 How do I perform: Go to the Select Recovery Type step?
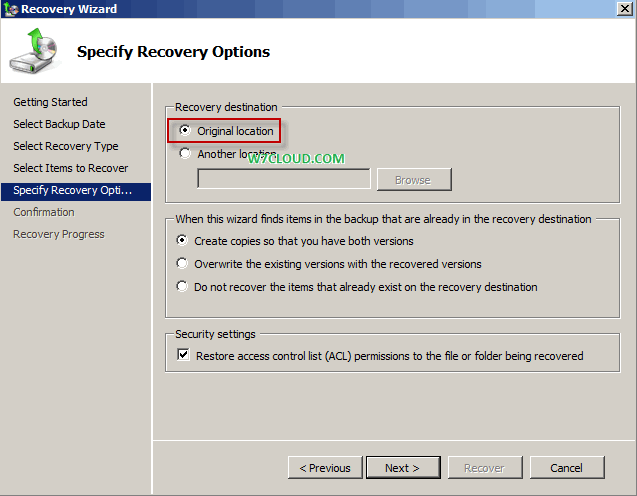click(66, 146)
